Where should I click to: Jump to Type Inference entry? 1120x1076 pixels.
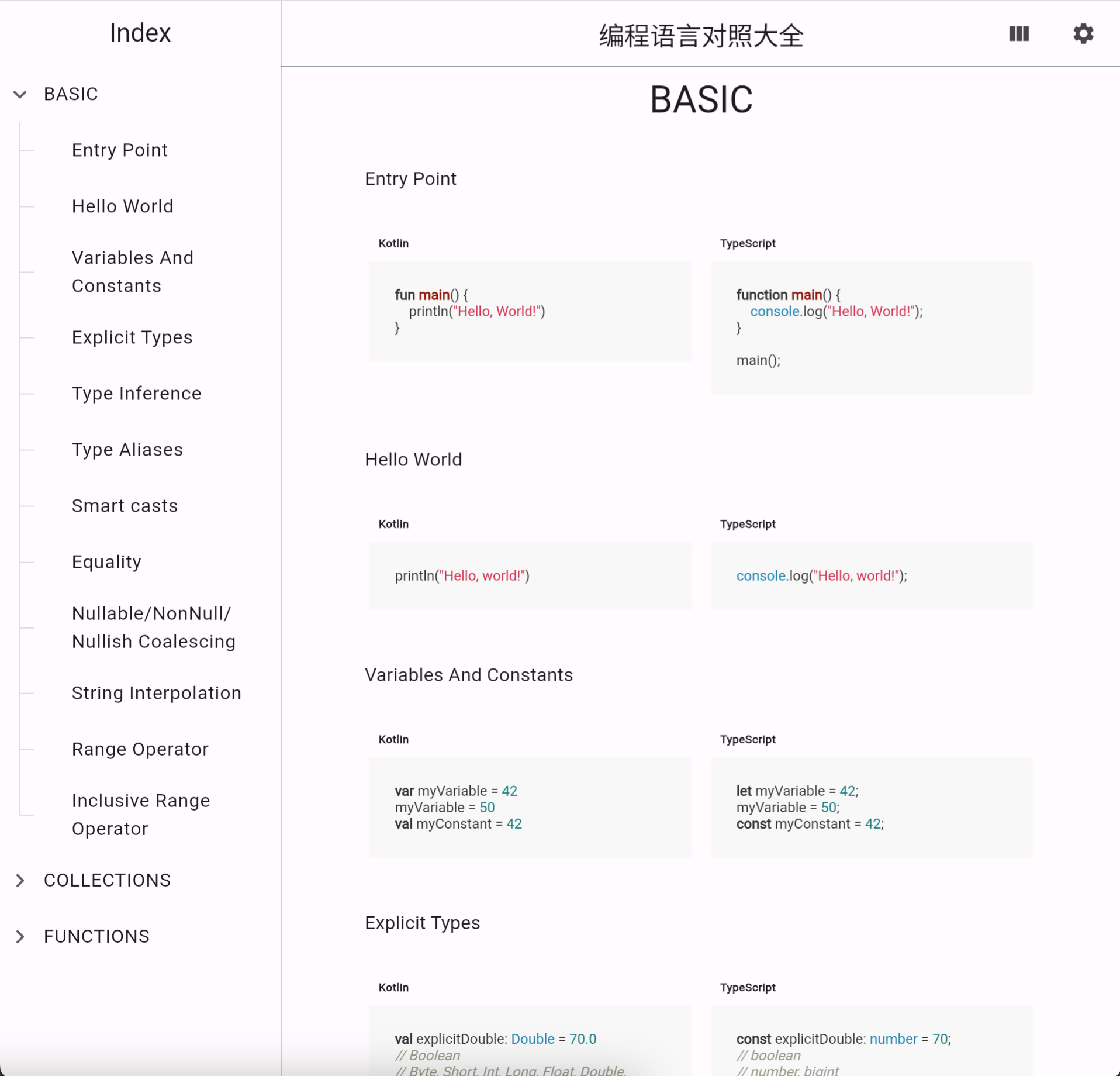[x=136, y=394]
